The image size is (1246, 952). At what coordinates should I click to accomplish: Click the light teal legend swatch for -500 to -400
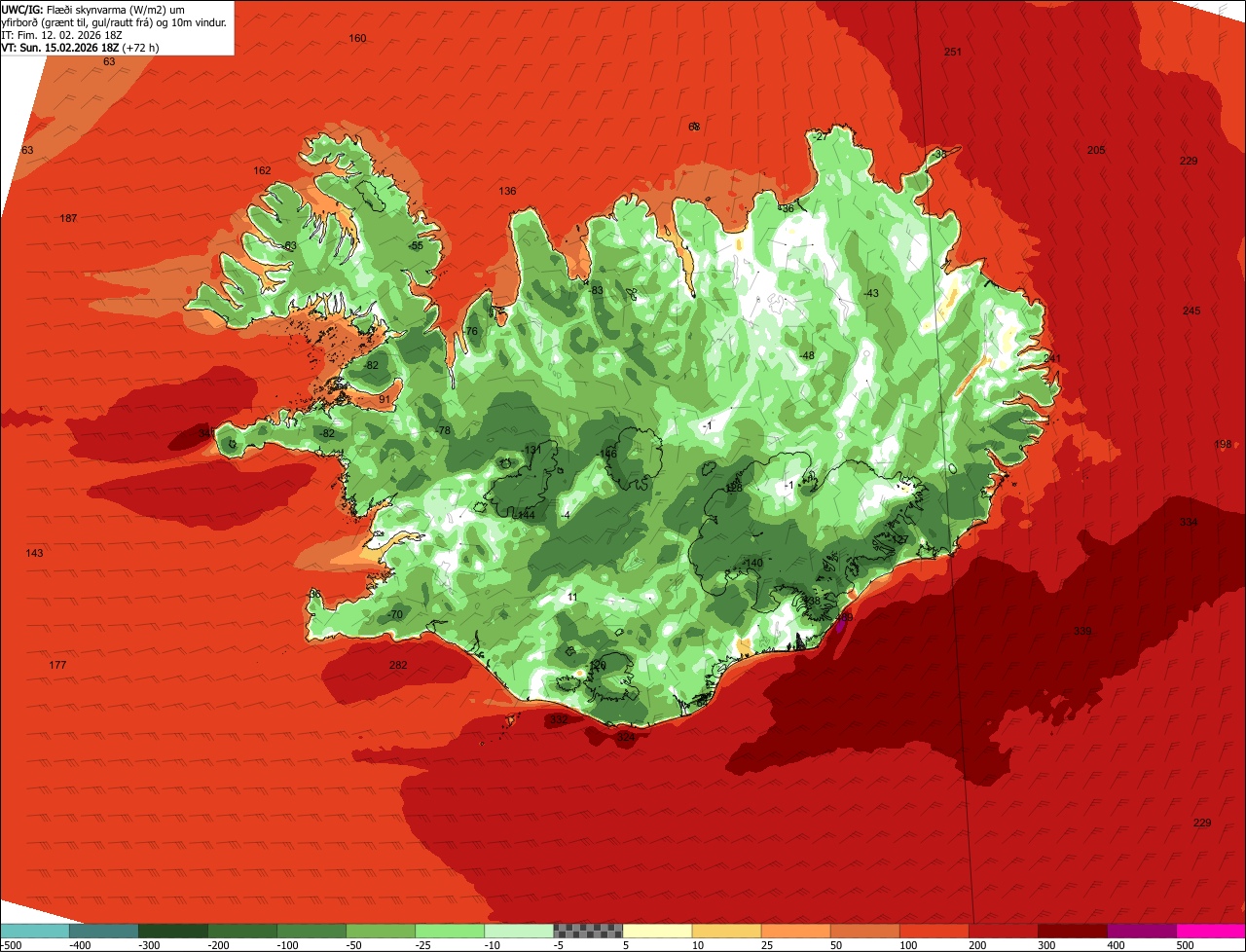(x=34, y=931)
